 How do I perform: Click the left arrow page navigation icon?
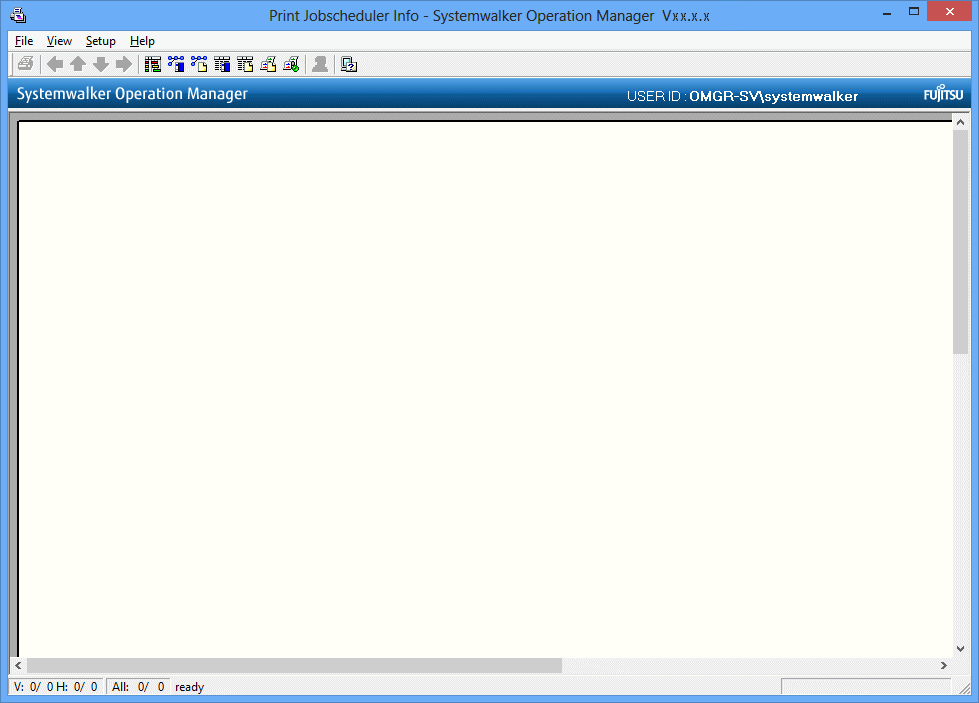(x=55, y=64)
